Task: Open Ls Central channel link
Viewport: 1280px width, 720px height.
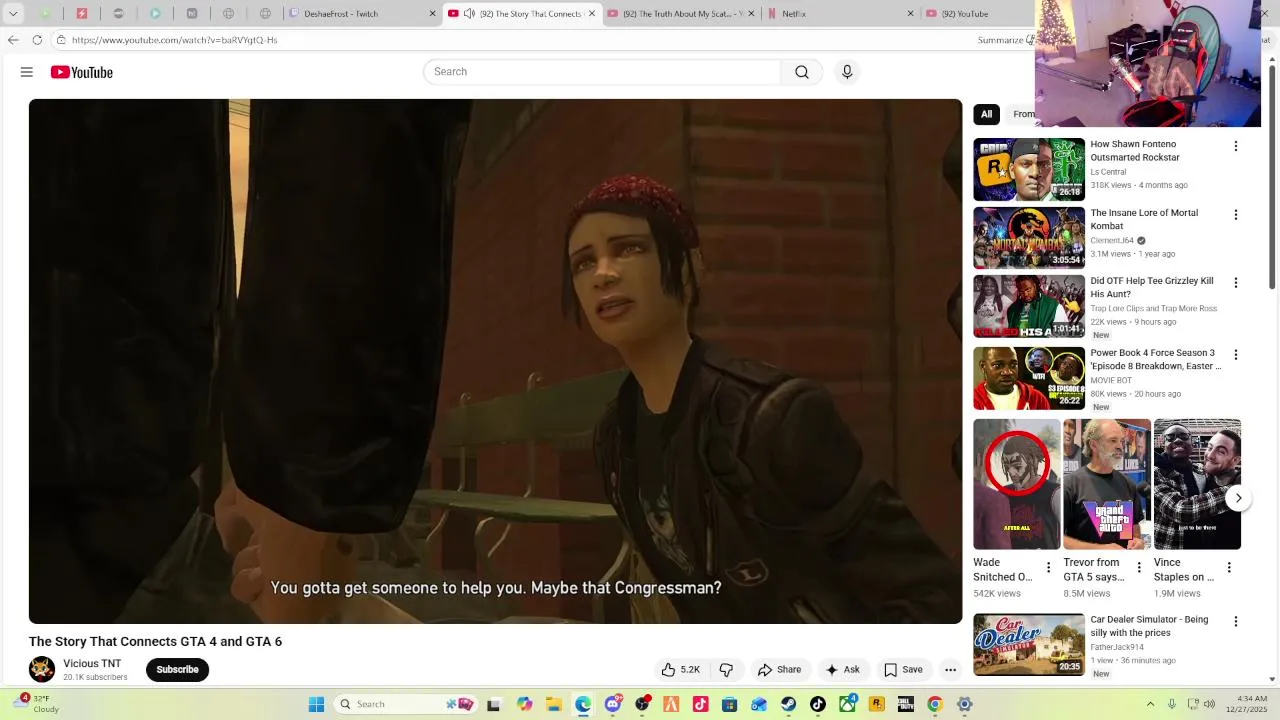Action: coord(1108,172)
